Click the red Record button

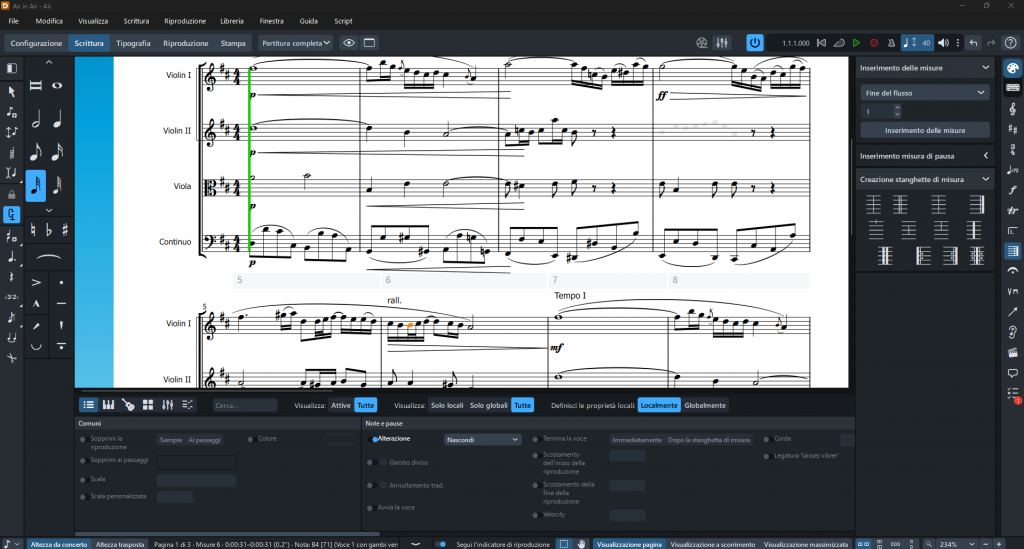point(874,43)
